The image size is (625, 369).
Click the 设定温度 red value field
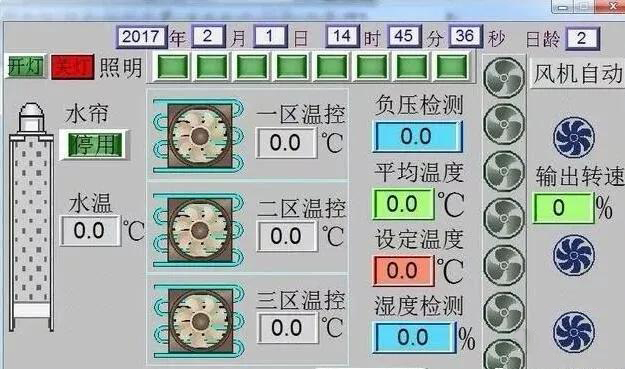click(403, 271)
